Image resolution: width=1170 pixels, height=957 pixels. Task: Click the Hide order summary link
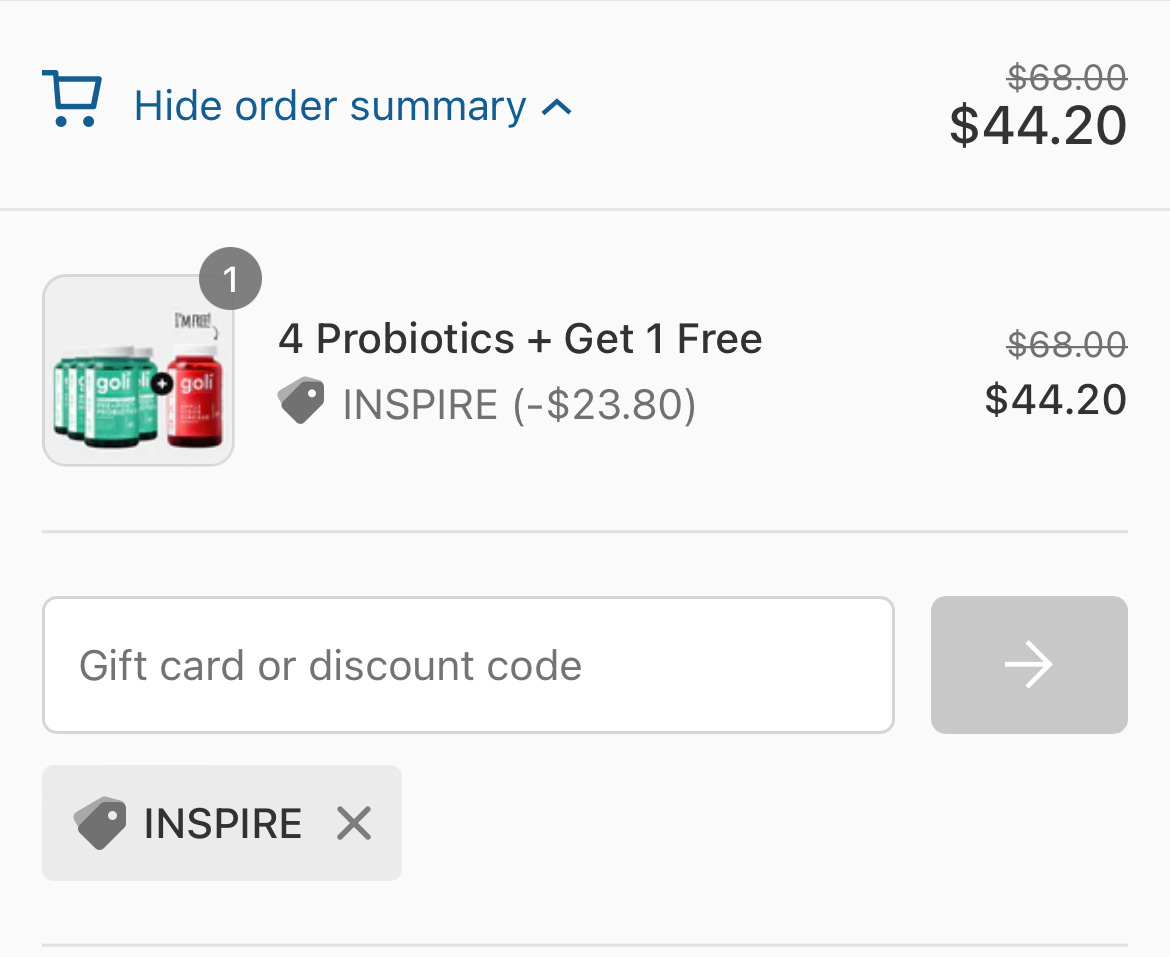click(x=329, y=106)
